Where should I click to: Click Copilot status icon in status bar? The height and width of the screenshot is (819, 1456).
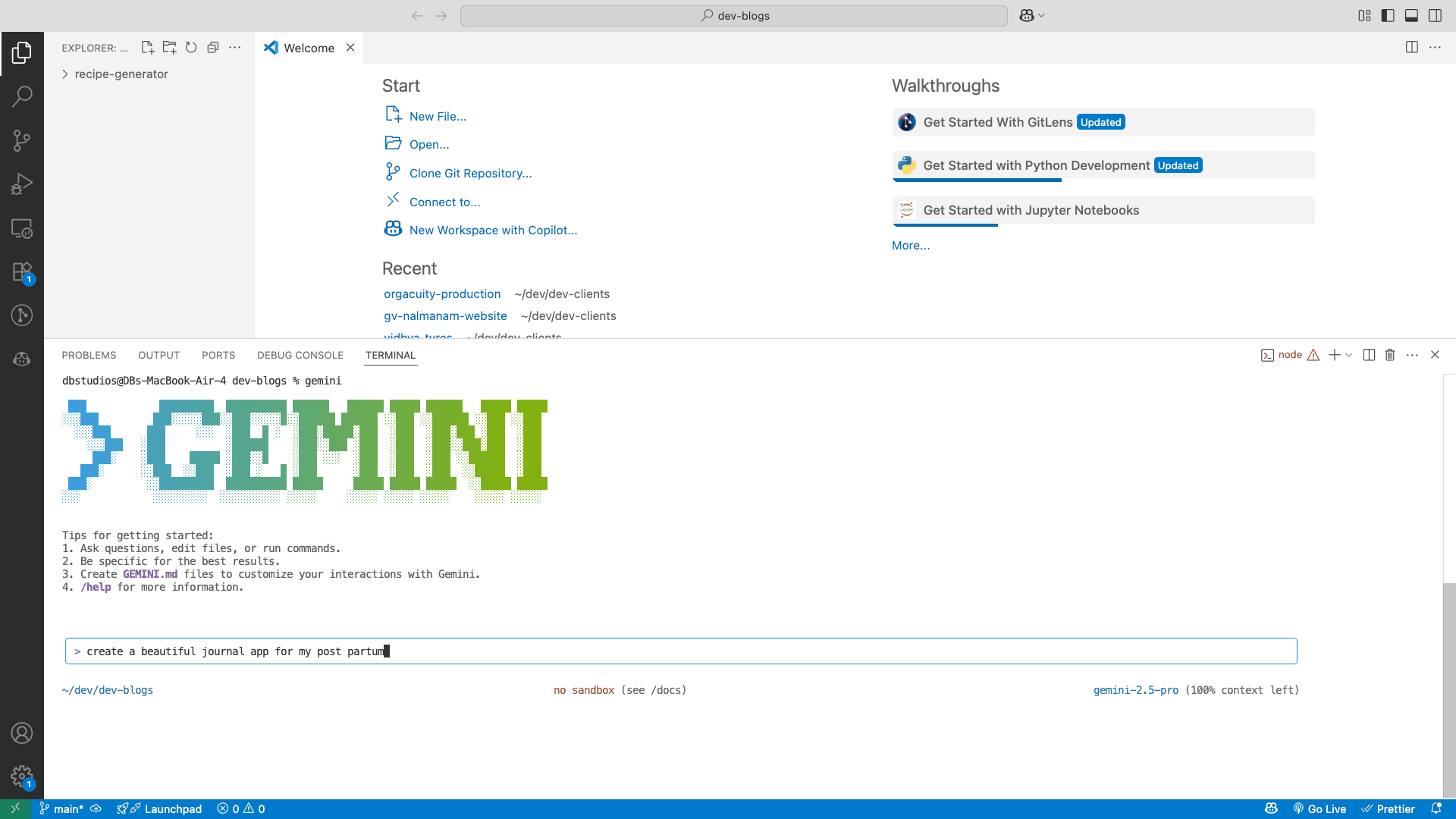coord(1272,809)
